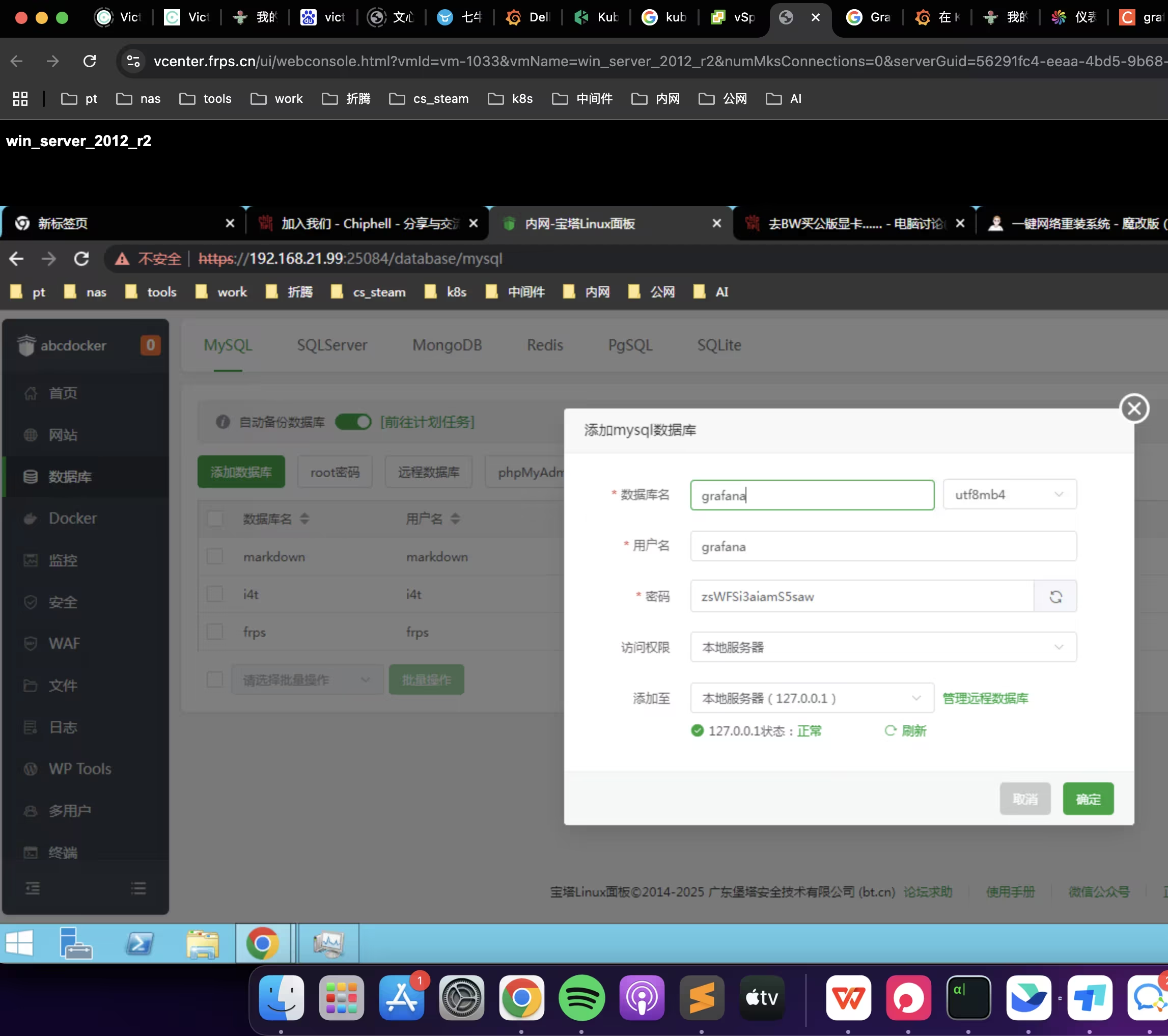Sort by 数据库名 column arrows

coord(304,519)
